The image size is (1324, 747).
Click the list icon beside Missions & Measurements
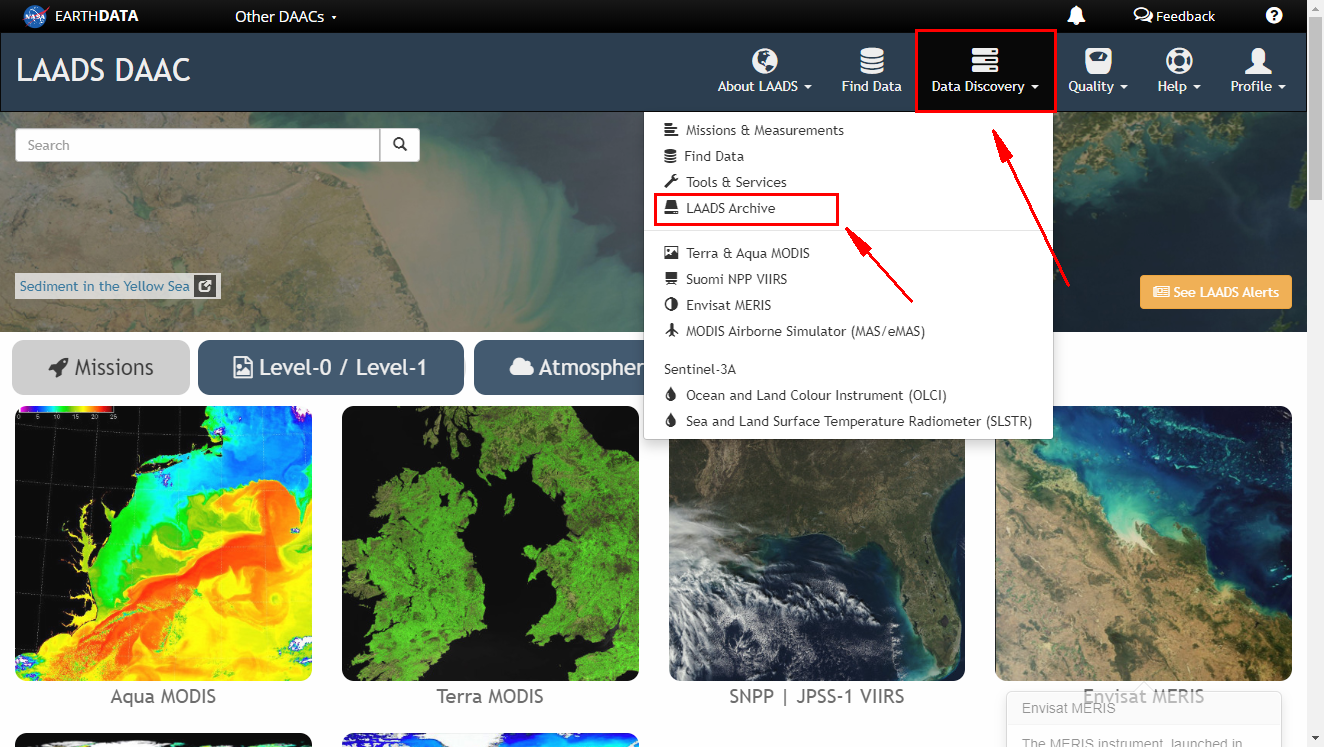[x=671, y=130]
